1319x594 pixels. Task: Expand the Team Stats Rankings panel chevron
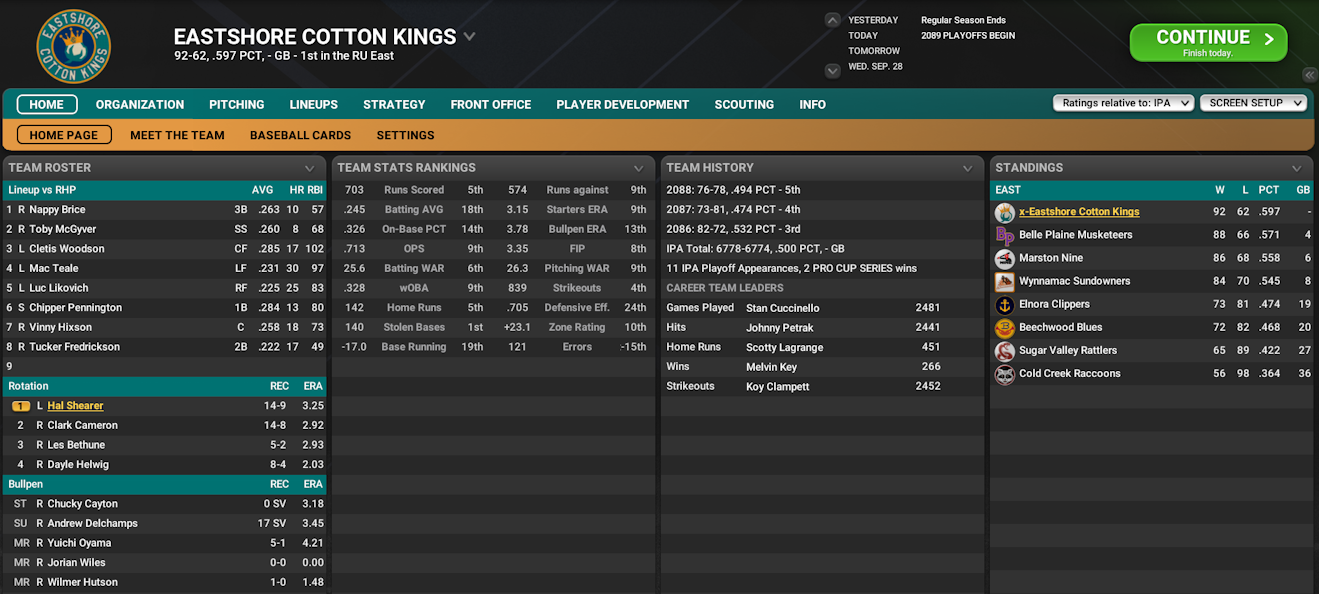click(x=638, y=168)
